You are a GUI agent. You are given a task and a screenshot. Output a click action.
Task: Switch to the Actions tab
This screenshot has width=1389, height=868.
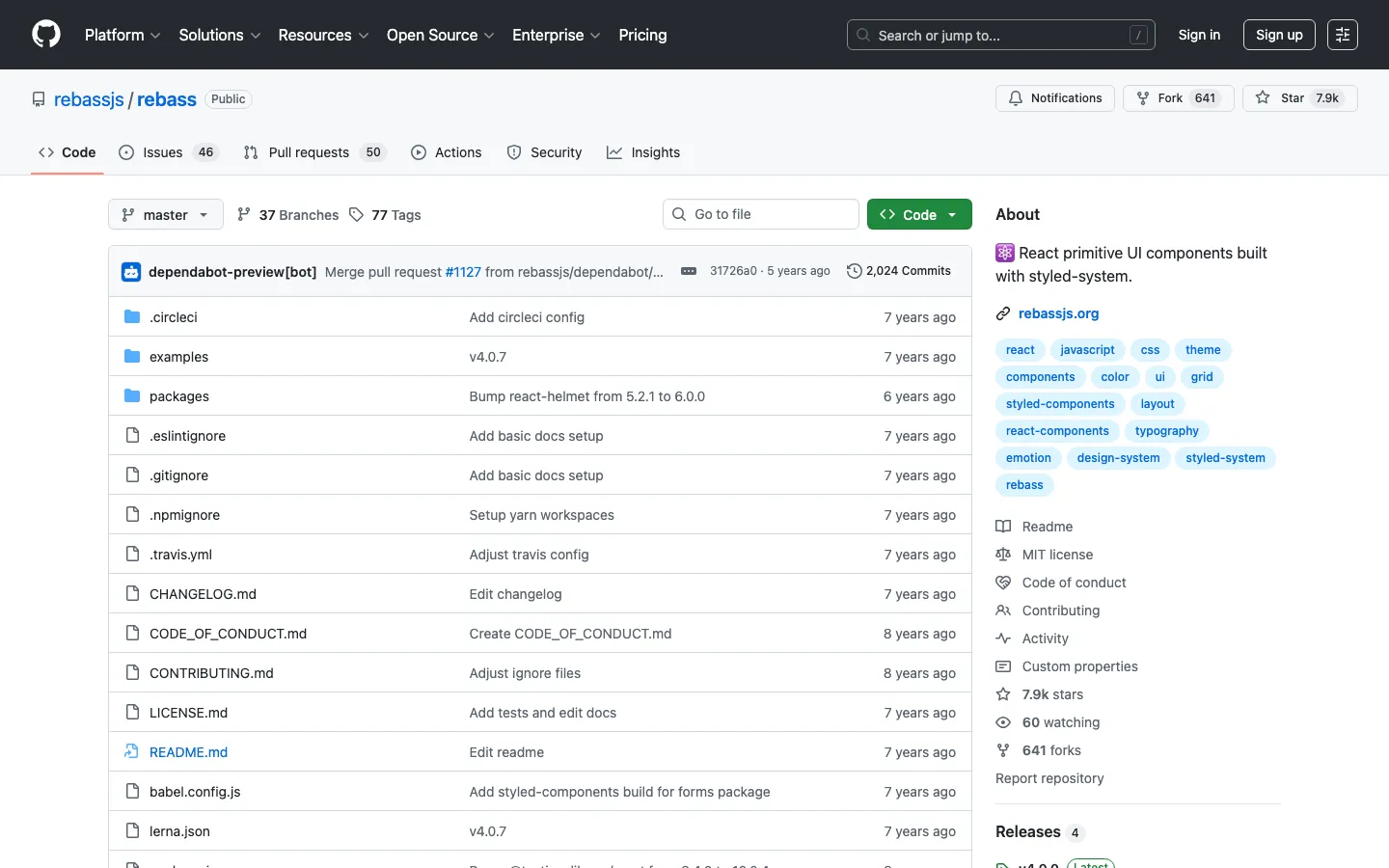tap(447, 152)
